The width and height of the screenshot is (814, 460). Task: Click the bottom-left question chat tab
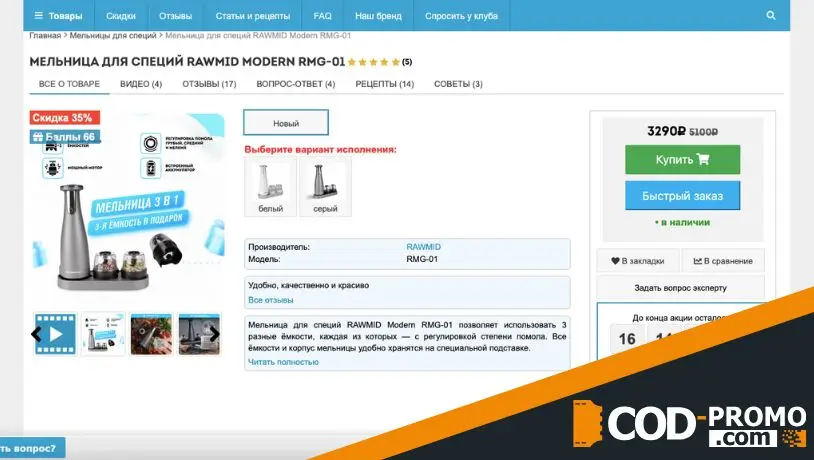point(32,448)
